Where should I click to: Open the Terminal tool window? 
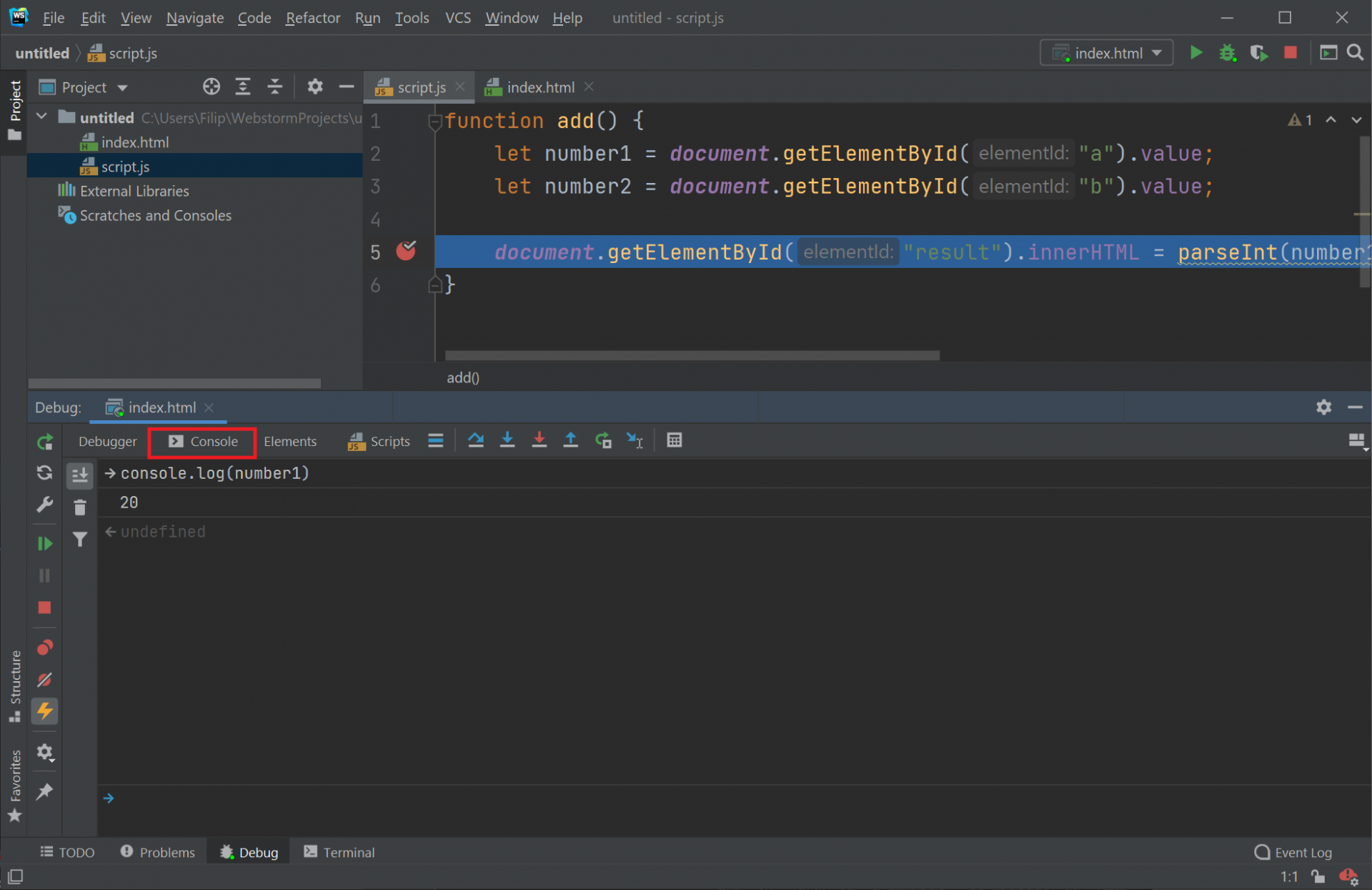[x=347, y=851]
